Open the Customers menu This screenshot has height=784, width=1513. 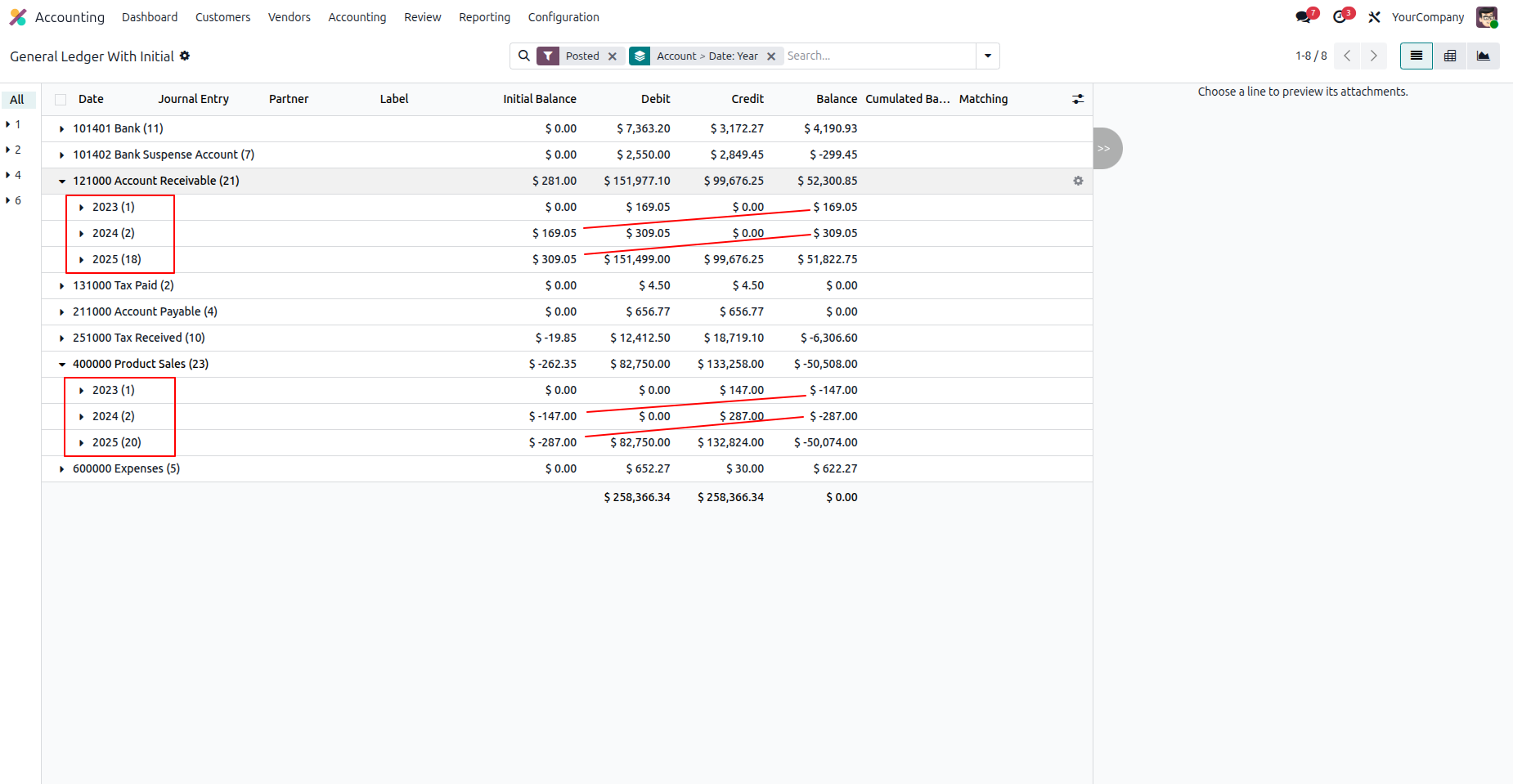[x=222, y=17]
